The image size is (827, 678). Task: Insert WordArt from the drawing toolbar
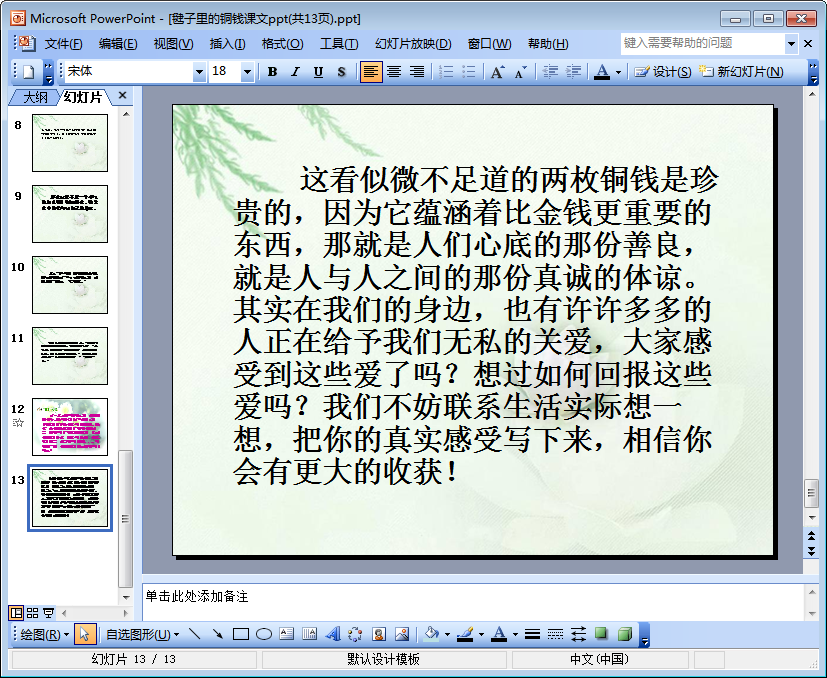332,634
